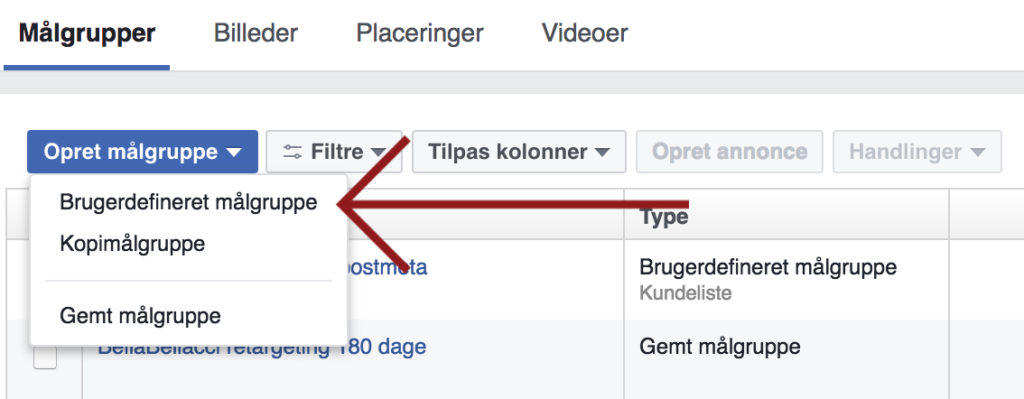1024x399 pixels.
Task: Click the Type column header
Action: (x=664, y=217)
